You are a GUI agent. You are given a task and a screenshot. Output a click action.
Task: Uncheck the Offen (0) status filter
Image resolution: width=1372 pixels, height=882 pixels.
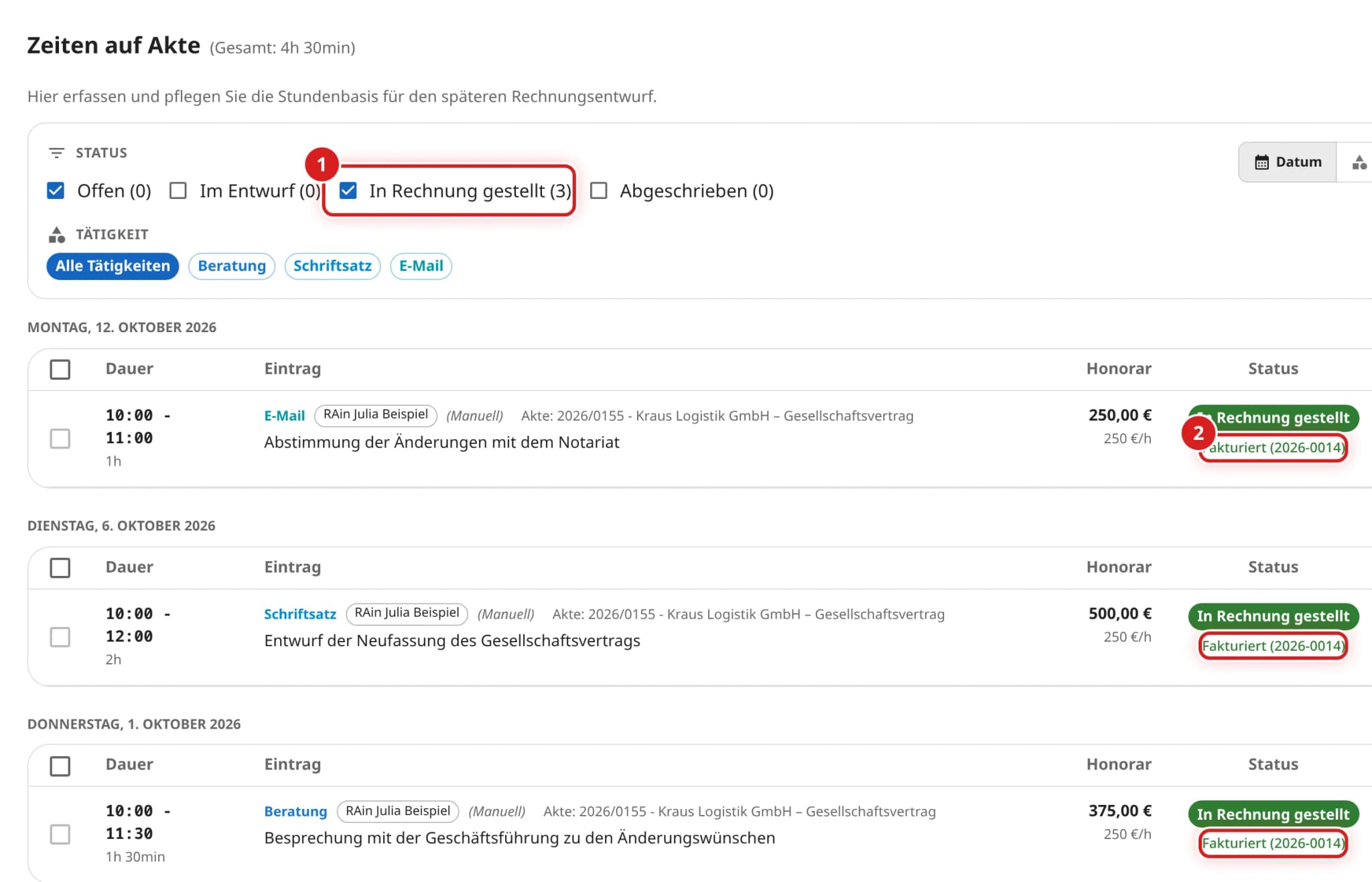pos(56,191)
